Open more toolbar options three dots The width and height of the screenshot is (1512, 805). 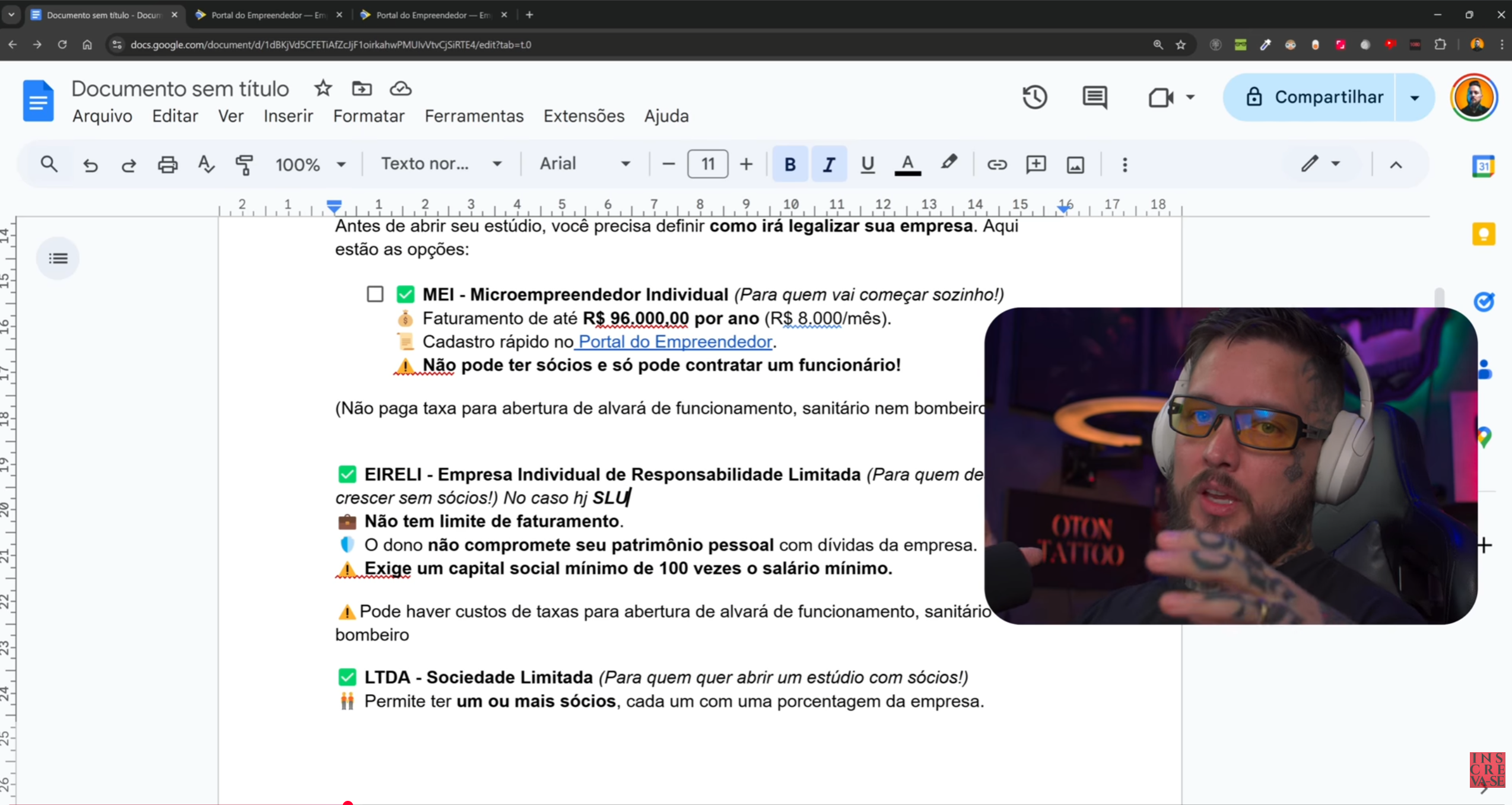click(1125, 164)
